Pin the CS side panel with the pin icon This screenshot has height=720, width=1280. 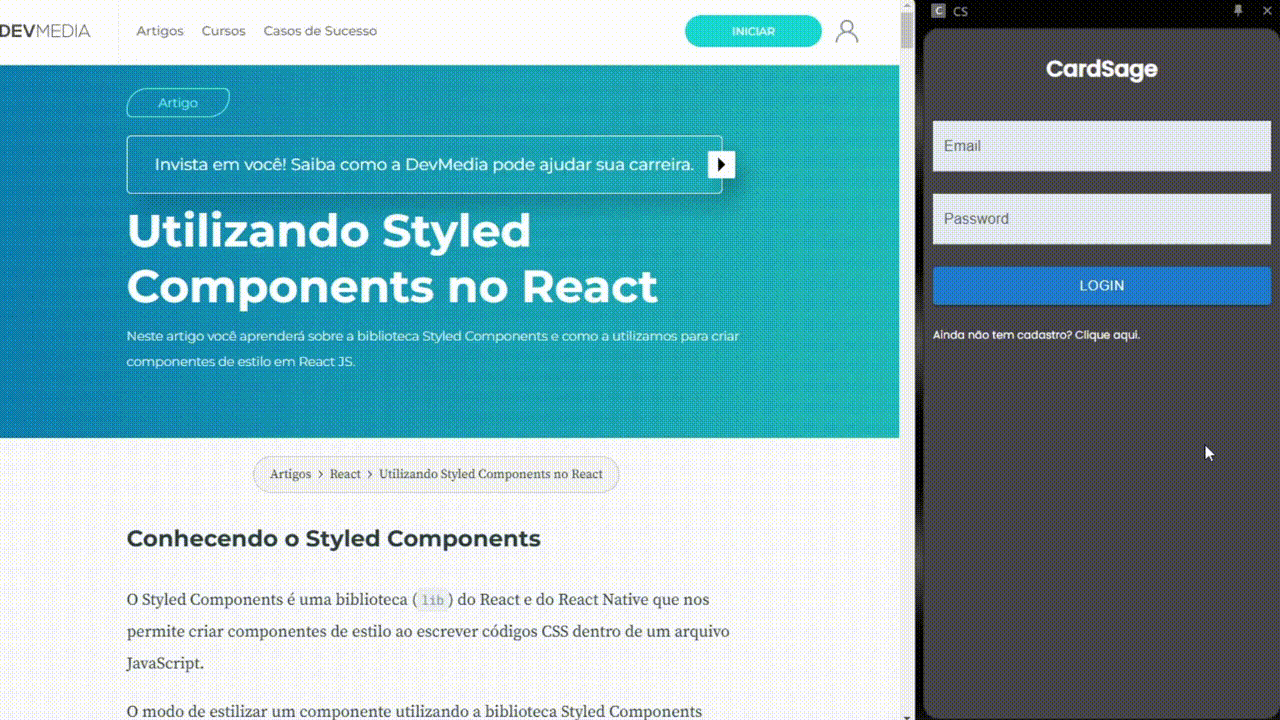click(1238, 10)
